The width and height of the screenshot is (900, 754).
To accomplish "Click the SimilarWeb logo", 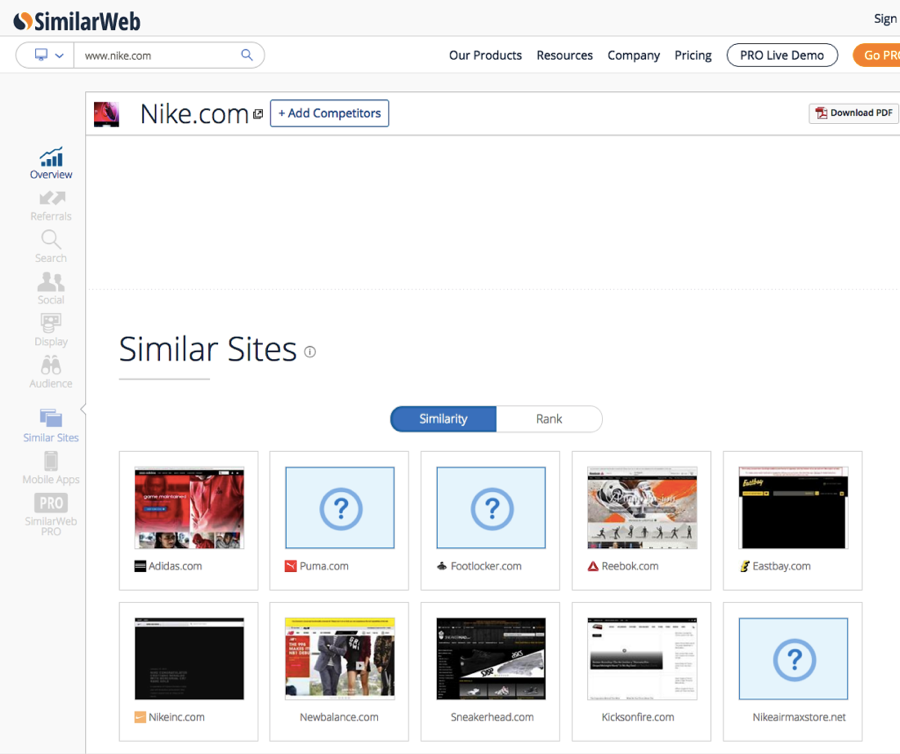I will pyautogui.click(x=77, y=21).
